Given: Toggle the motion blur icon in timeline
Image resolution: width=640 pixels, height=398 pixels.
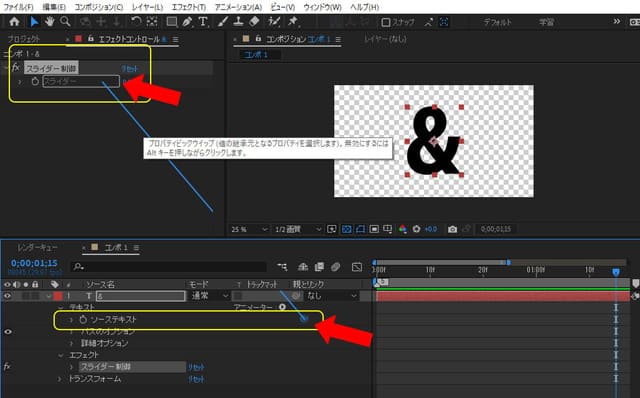Looking at the screenshot, I should point(336,267).
